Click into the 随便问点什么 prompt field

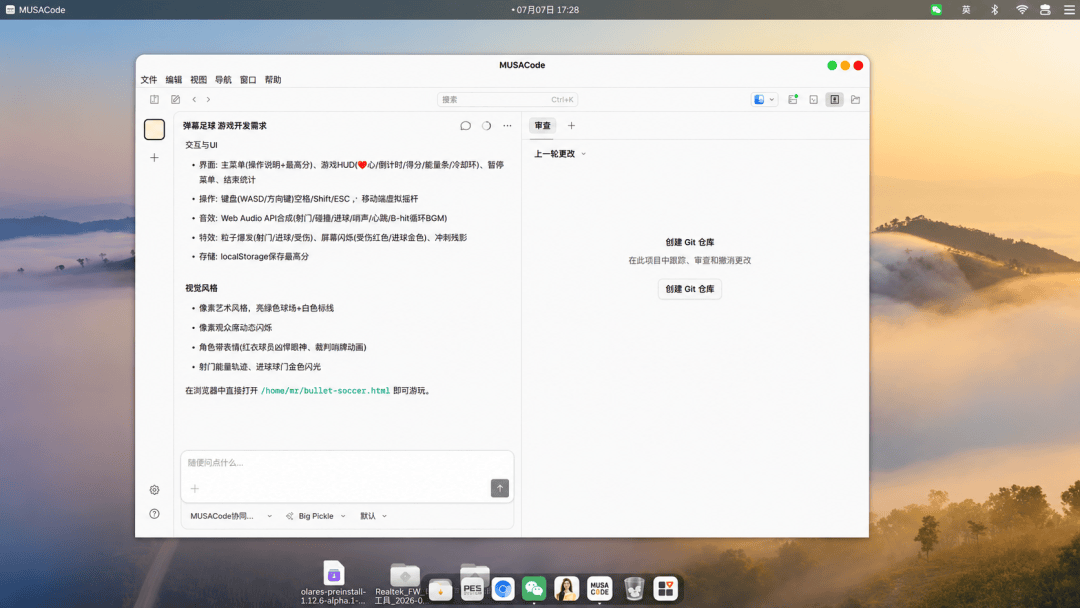[347, 463]
